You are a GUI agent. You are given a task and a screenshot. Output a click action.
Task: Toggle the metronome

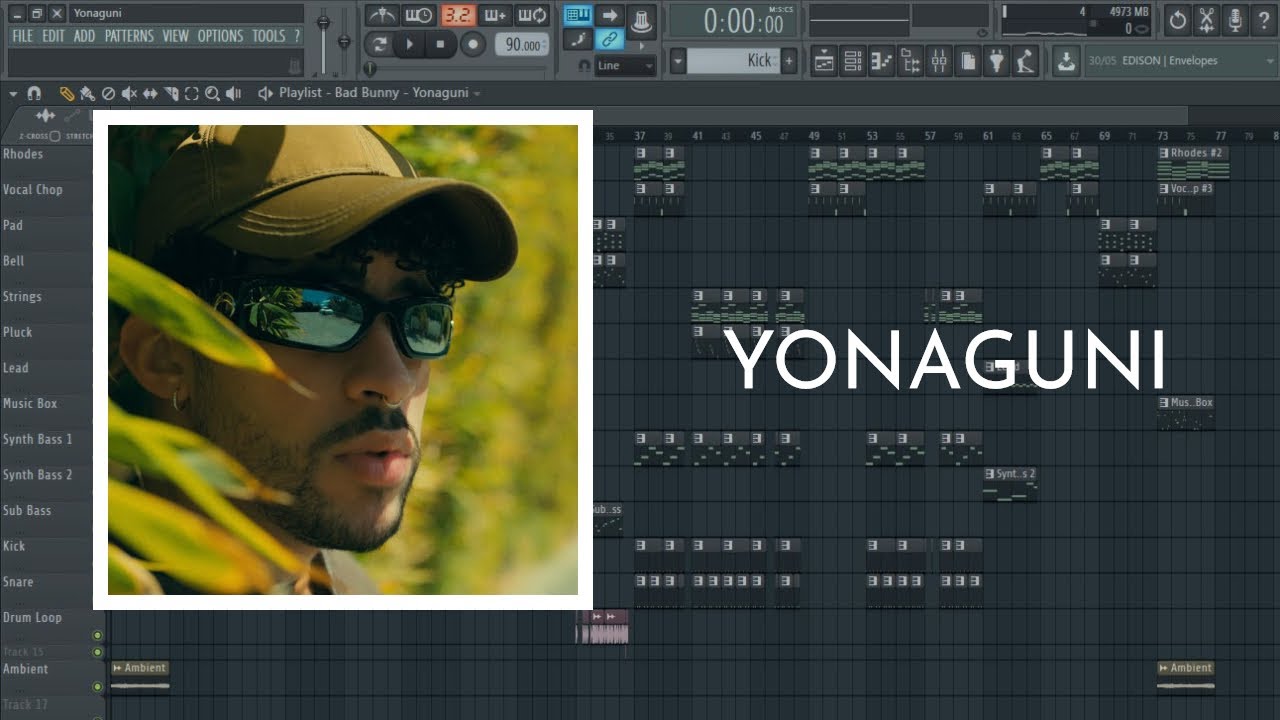[381, 15]
